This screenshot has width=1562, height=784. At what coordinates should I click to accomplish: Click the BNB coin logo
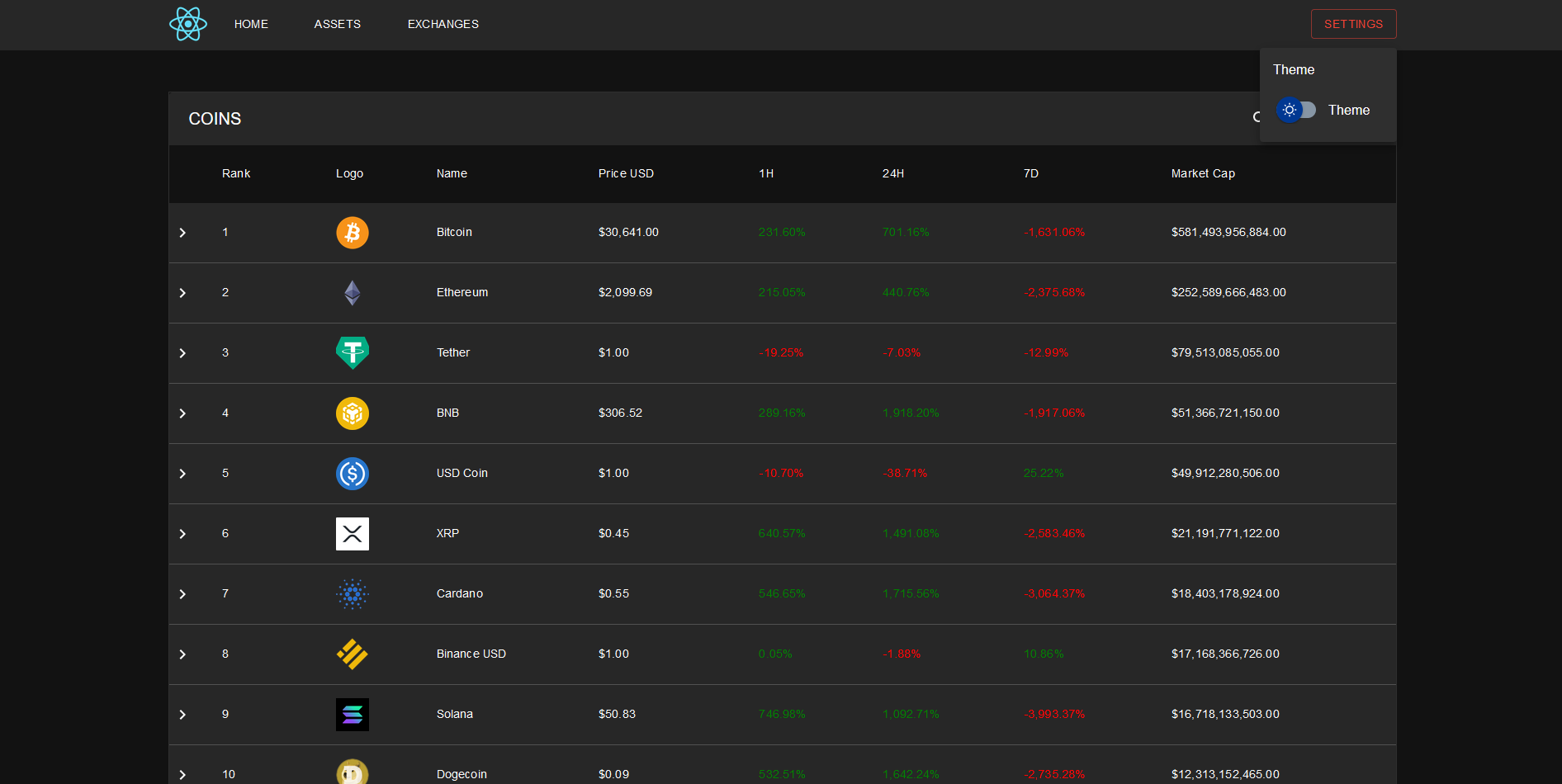(353, 413)
